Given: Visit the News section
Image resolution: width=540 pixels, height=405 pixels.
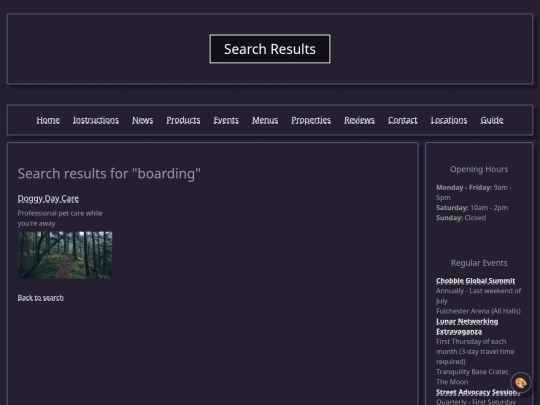Looking at the screenshot, I should coord(143,120).
